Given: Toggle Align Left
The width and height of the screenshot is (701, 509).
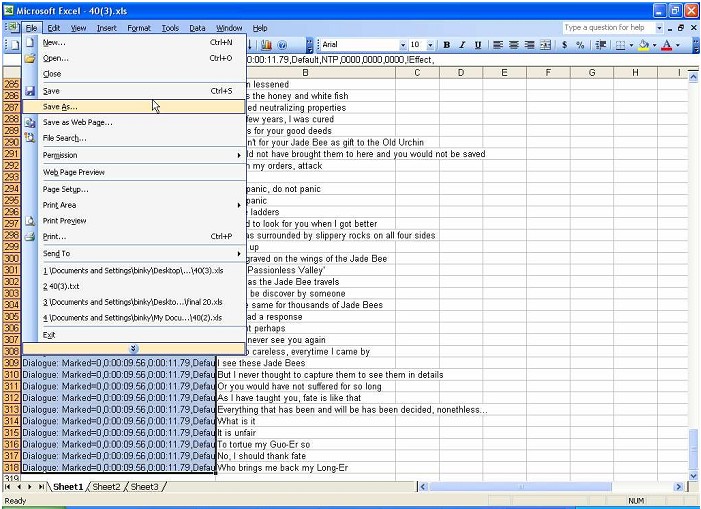Looking at the screenshot, I should (498, 45).
